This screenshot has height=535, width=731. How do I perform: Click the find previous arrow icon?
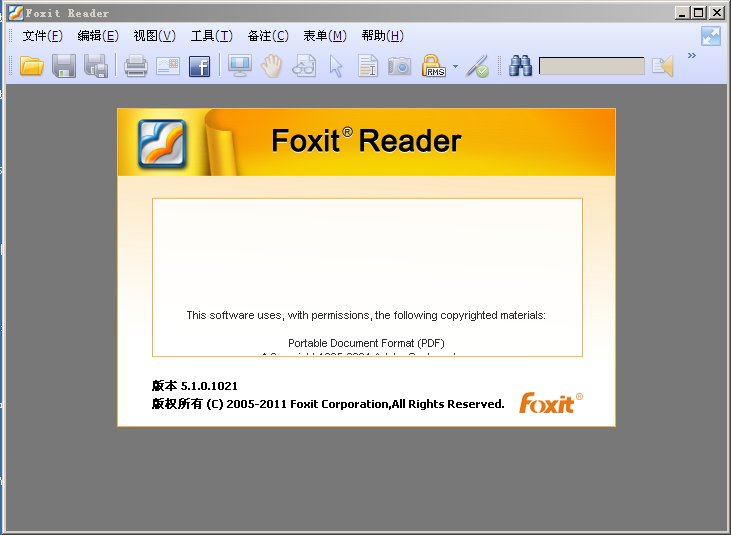pyautogui.click(x=662, y=66)
